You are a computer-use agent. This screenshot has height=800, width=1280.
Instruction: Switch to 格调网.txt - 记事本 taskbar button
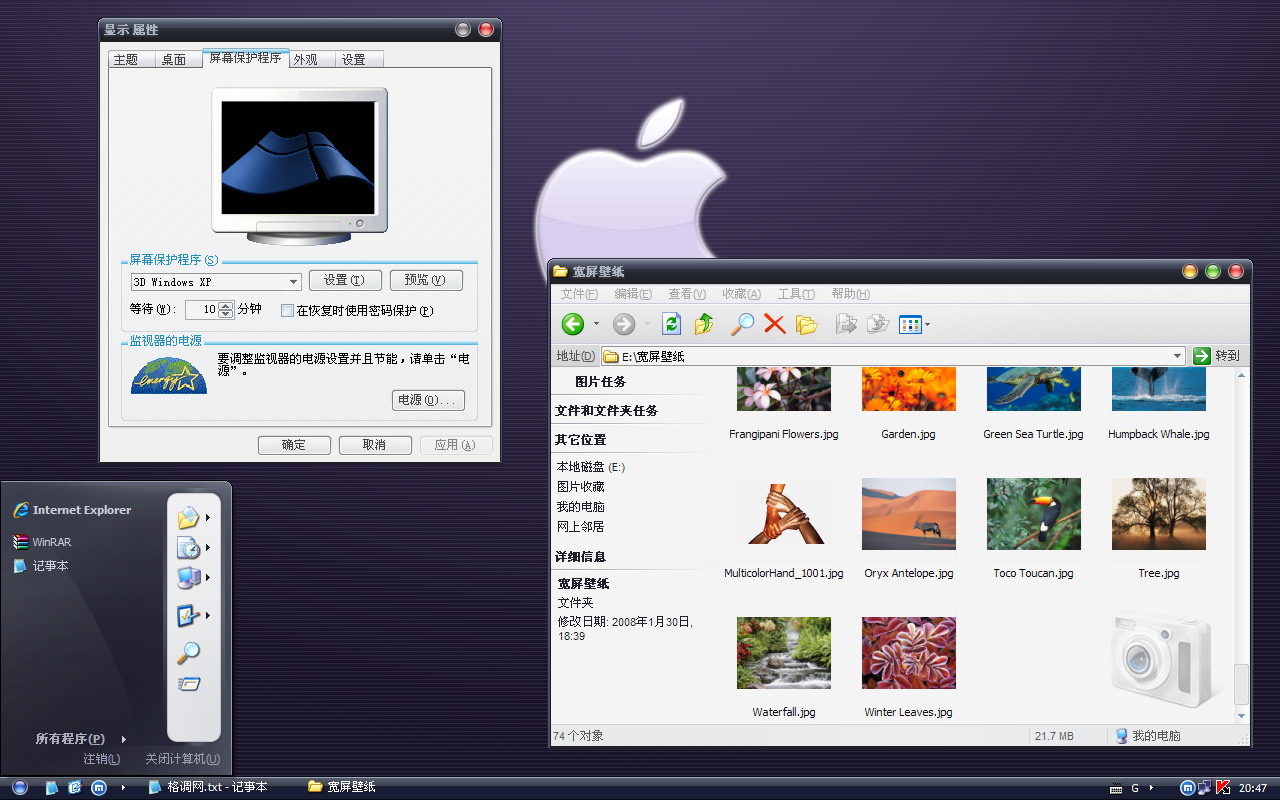point(208,788)
